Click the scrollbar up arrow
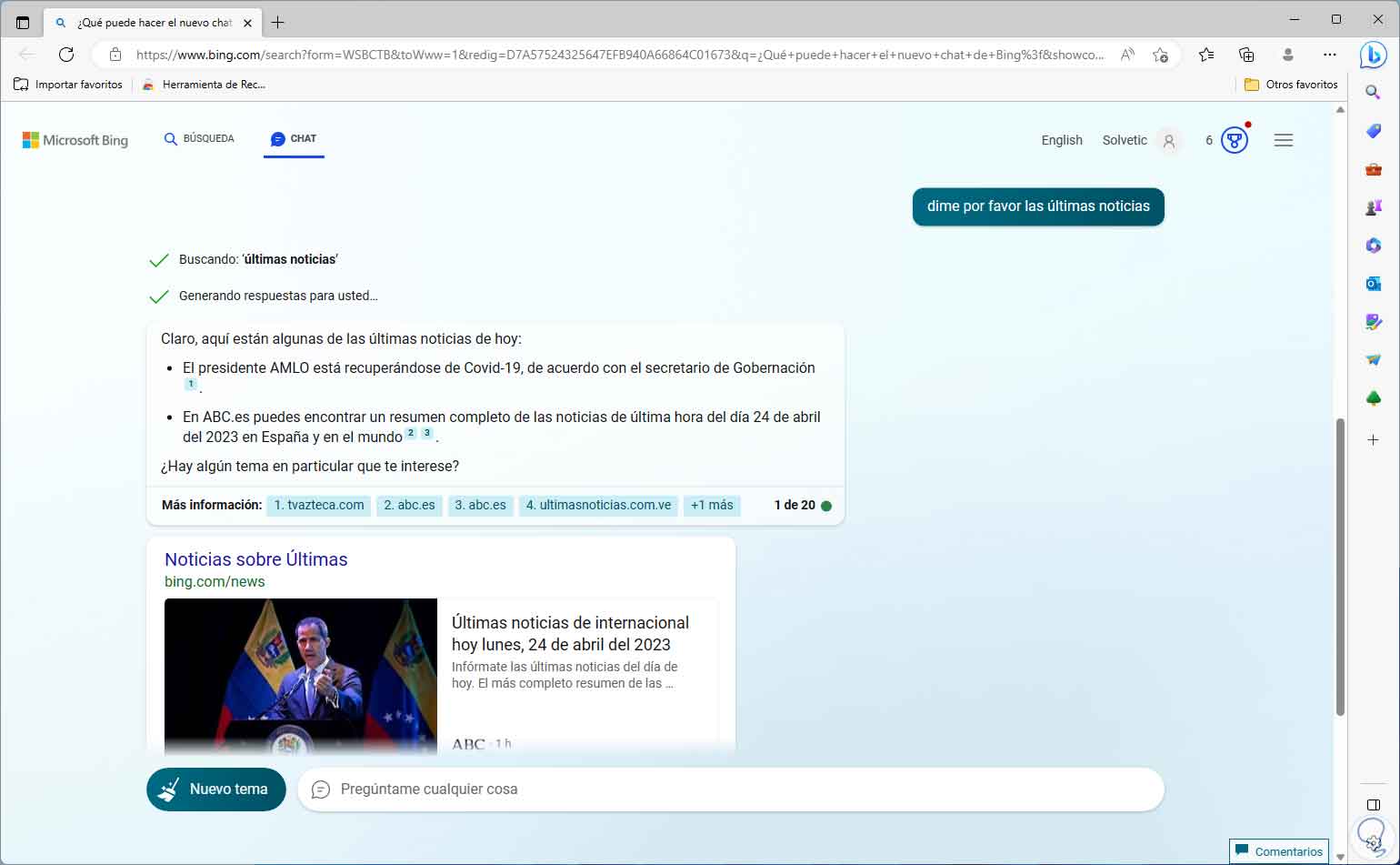Viewport: 1400px width, 865px height. (x=1340, y=110)
